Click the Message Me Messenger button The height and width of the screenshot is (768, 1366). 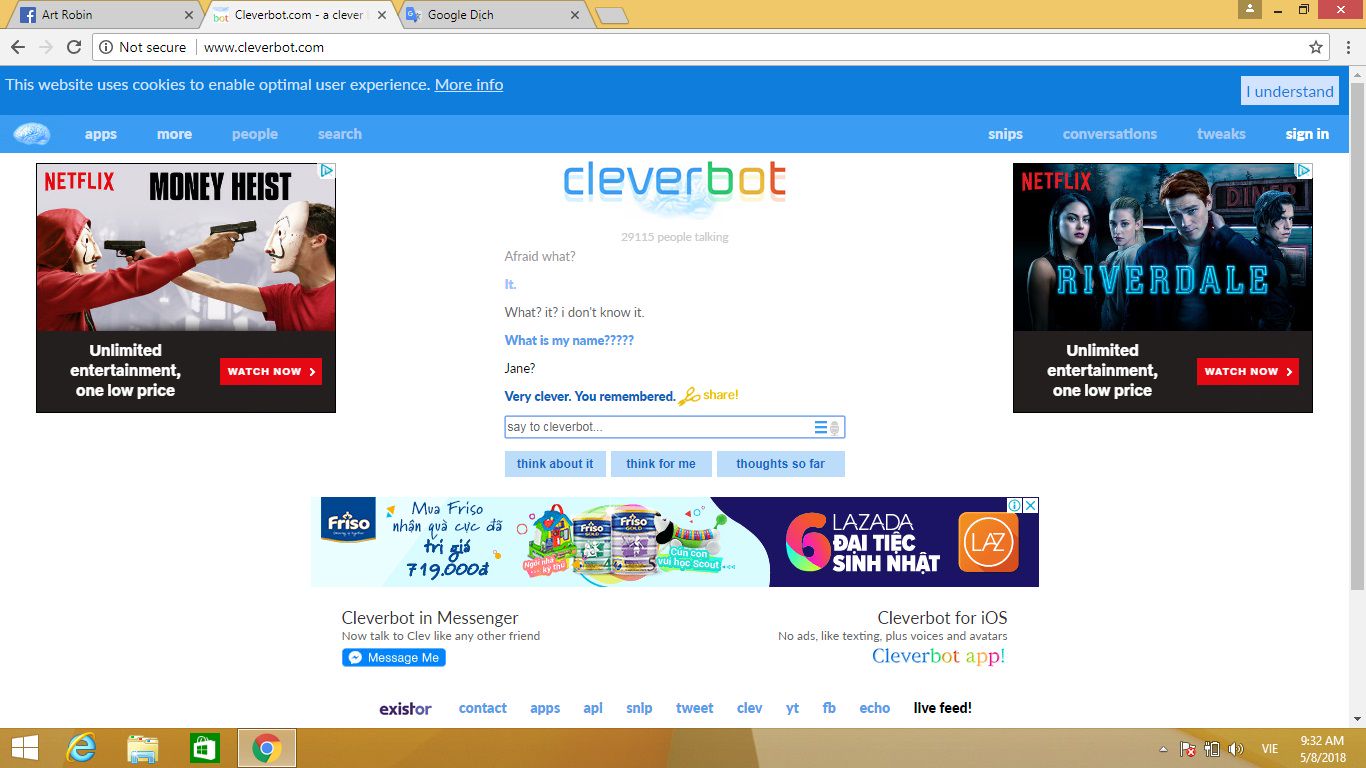pyautogui.click(x=394, y=657)
